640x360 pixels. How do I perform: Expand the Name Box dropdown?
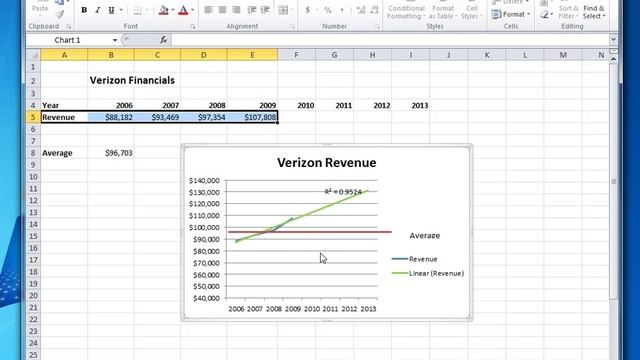pos(115,40)
